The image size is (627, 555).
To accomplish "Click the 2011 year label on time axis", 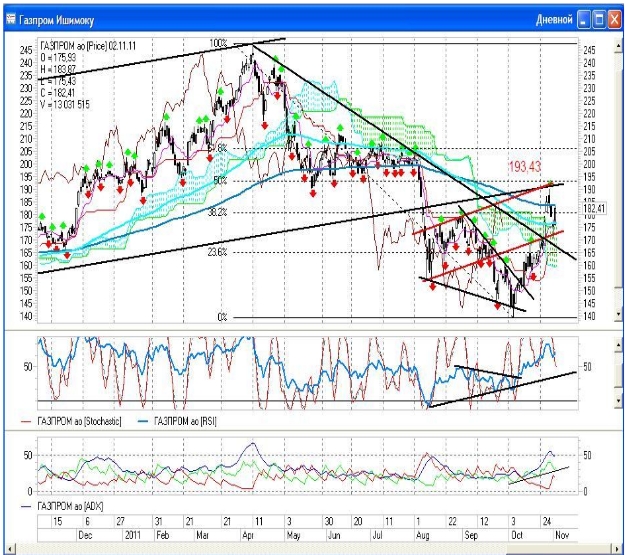I will coord(133,535).
